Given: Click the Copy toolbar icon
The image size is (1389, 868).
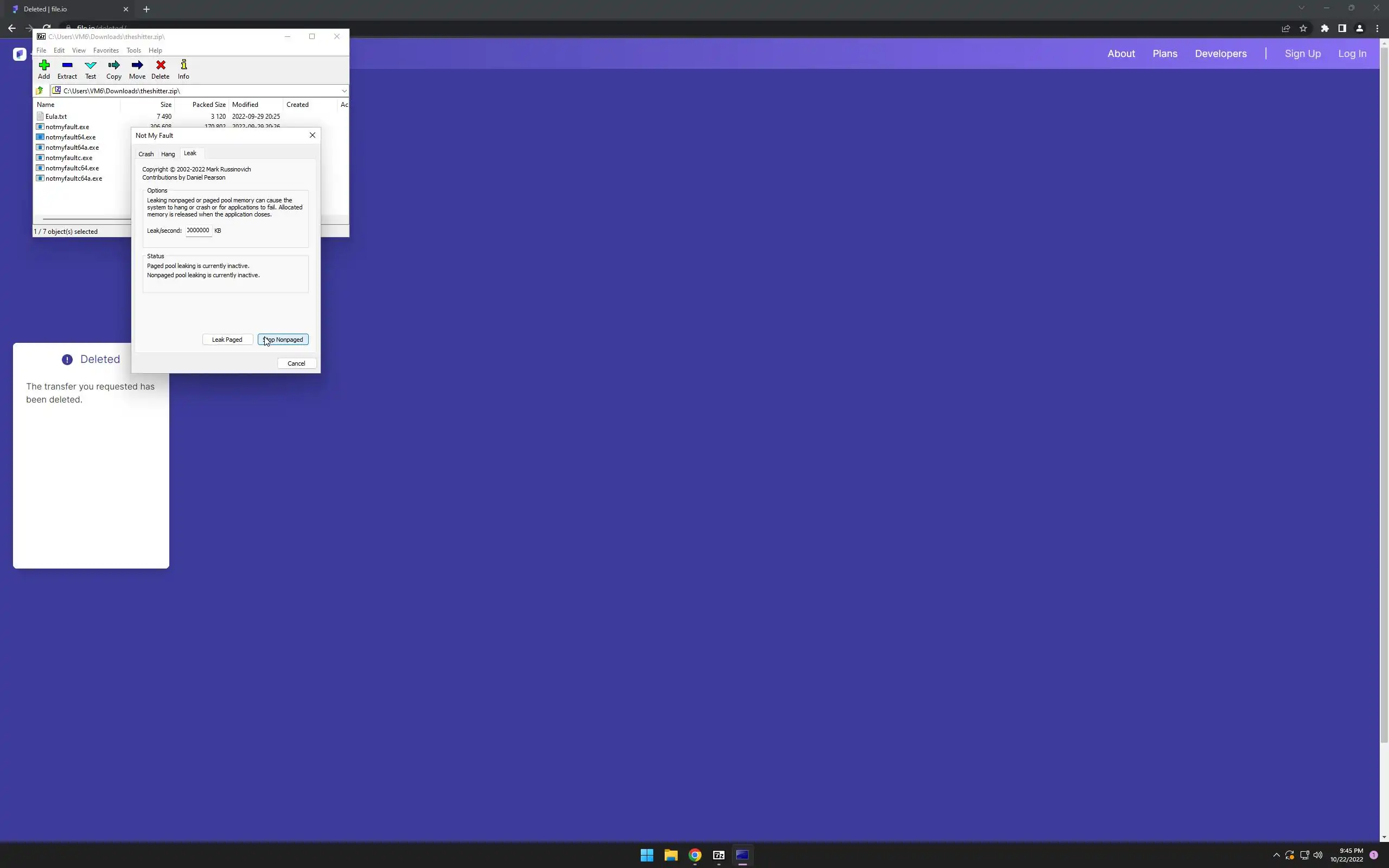Looking at the screenshot, I should pyautogui.click(x=113, y=69).
